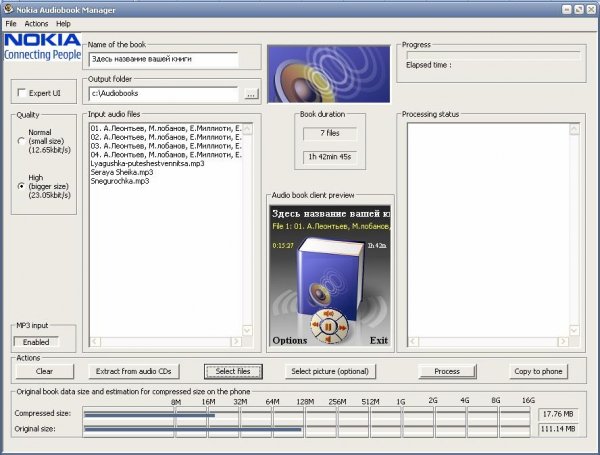Screen dimensions: 600x455
Task: Click Exit in the client preview
Action: pyautogui.click(x=379, y=340)
